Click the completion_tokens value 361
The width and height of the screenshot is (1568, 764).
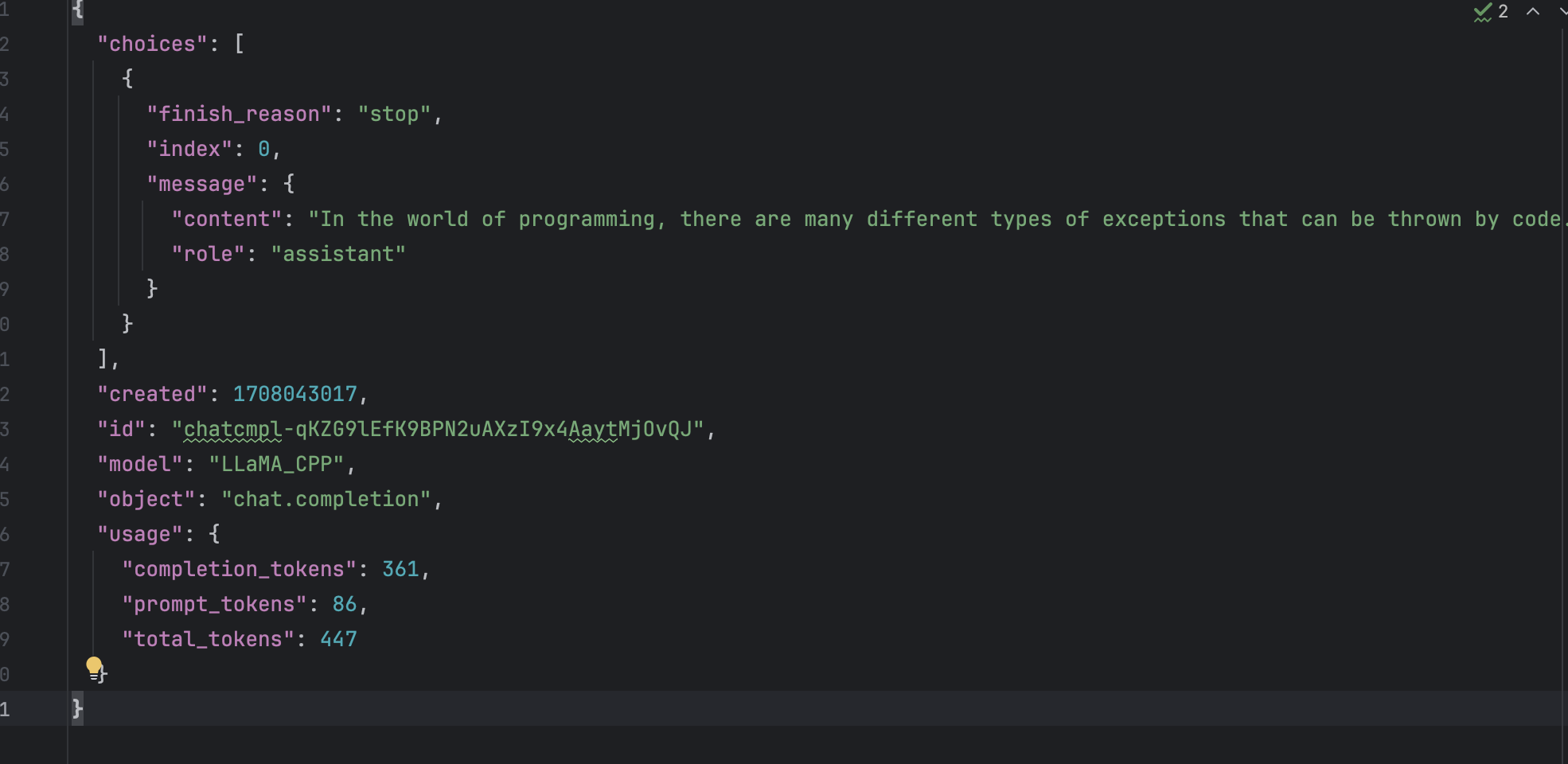[400, 569]
